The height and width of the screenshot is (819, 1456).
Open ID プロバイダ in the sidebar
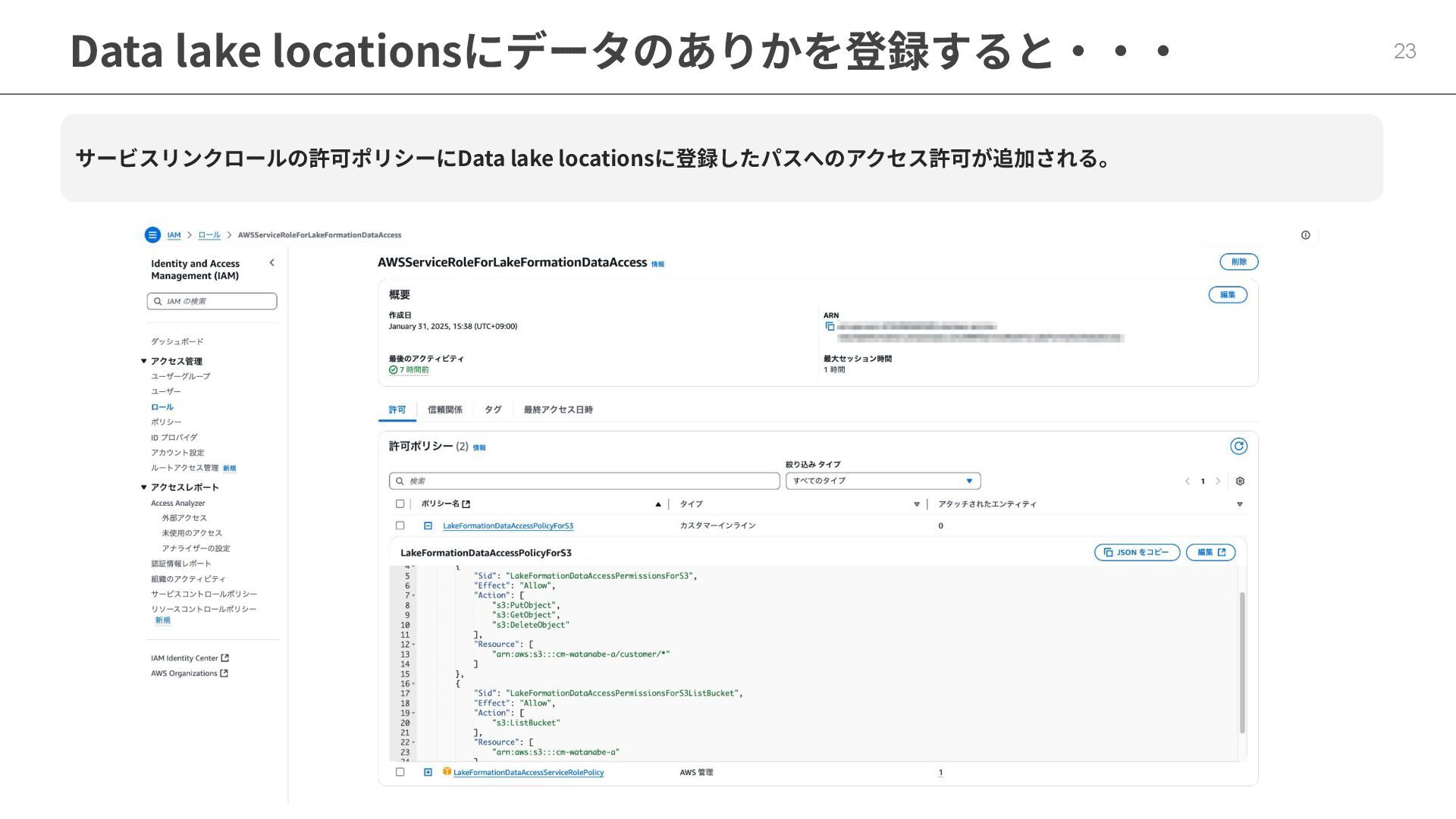coord(174,438)
